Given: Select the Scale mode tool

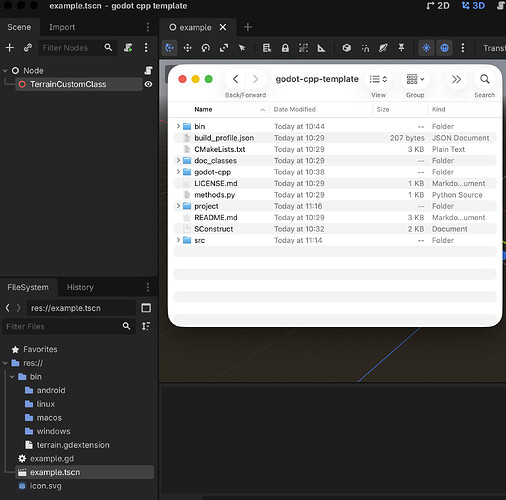Looking at the screenshot, I should click(x=224, y=48).
